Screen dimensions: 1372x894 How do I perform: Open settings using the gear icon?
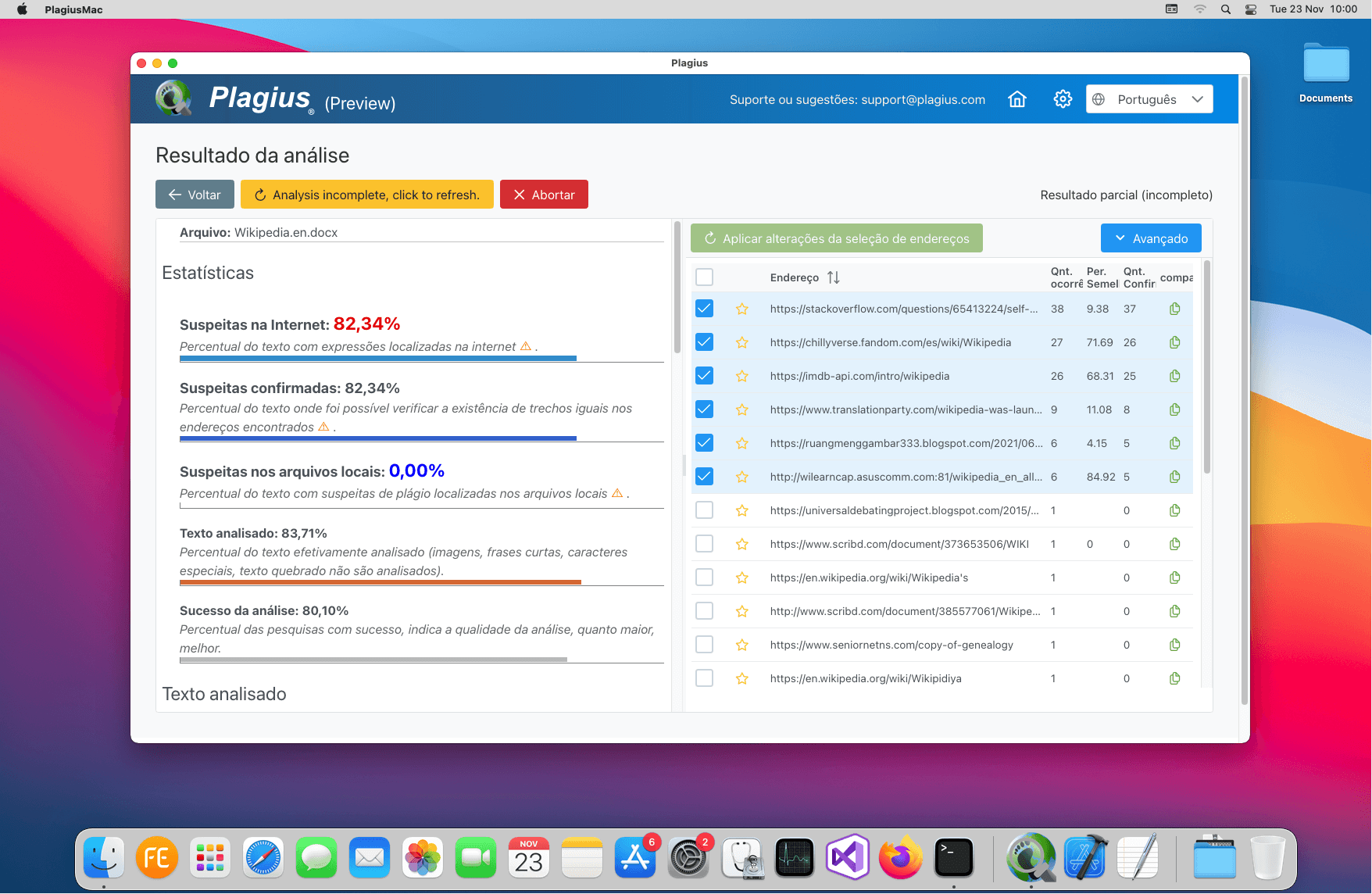click(x=1062, y=98)
